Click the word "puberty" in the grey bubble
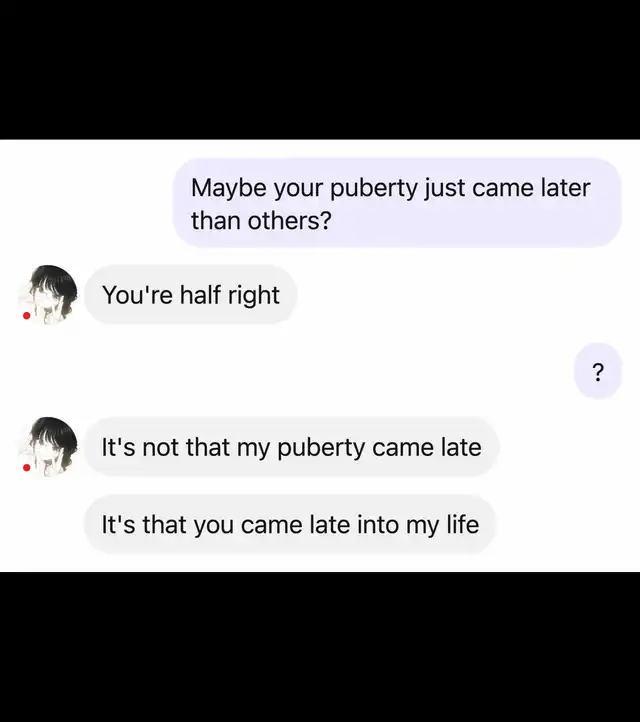Image resolution: width=640 pixels, height=722 pixels. (321, 448)
